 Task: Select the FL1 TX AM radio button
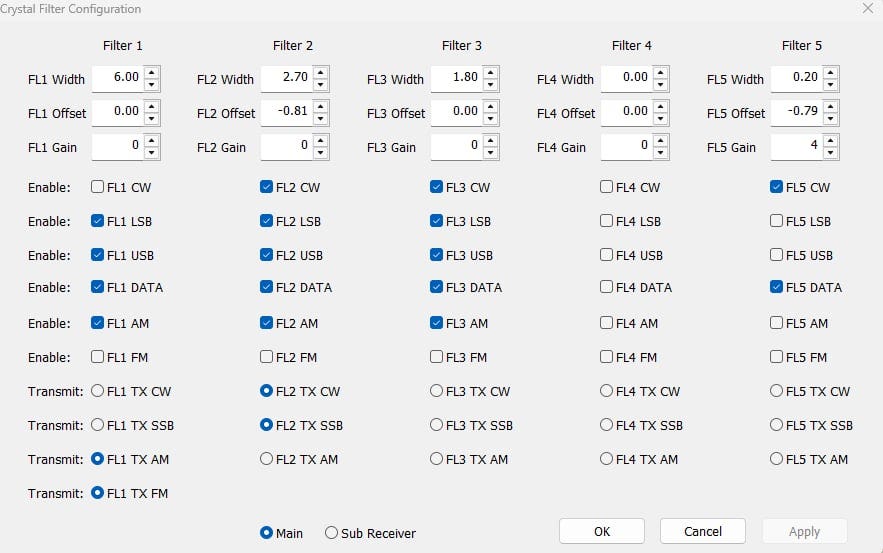(x=97, y=459)
